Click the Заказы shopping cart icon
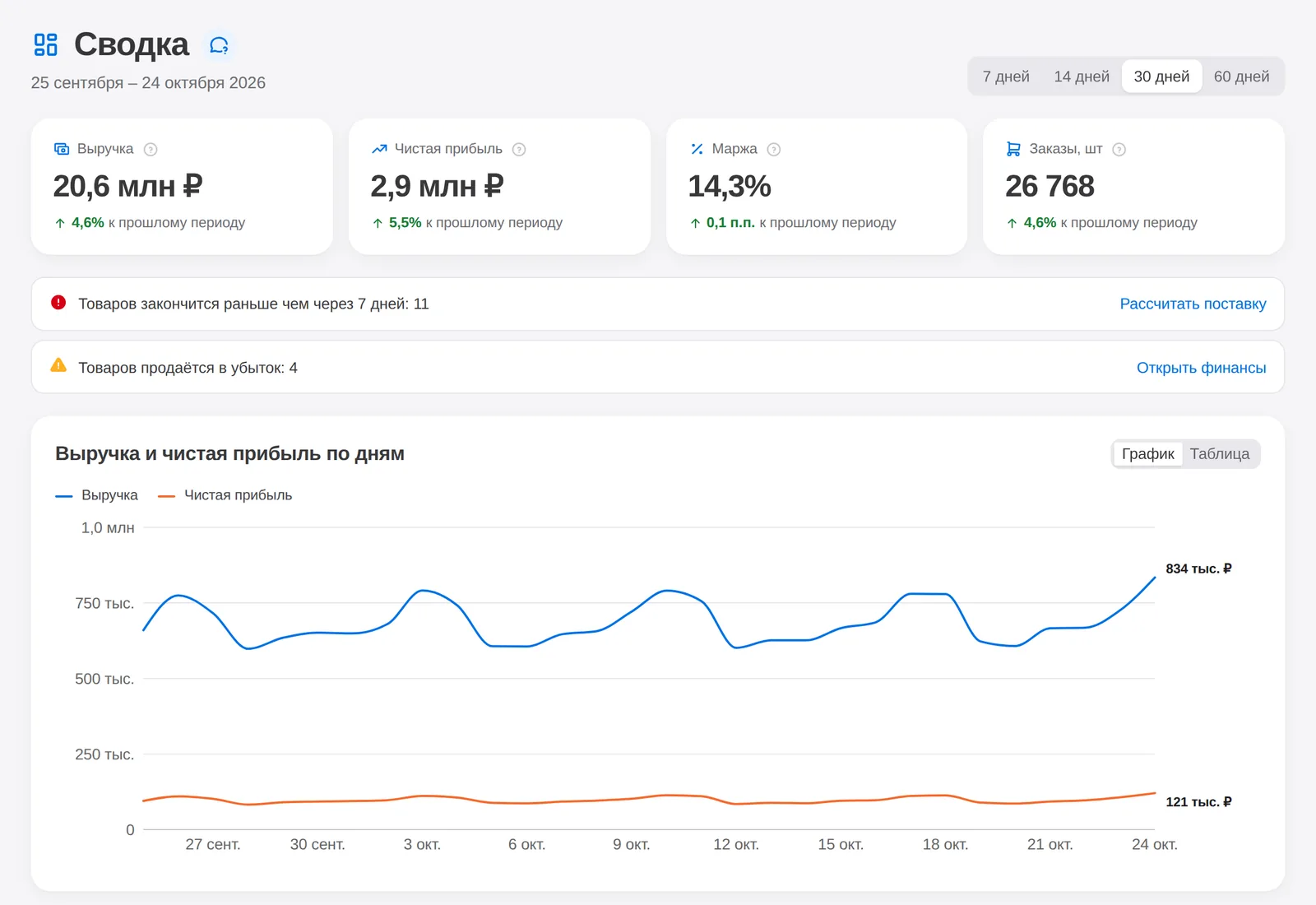Viewport: 1316px width, 905px height. (1013, 149)
